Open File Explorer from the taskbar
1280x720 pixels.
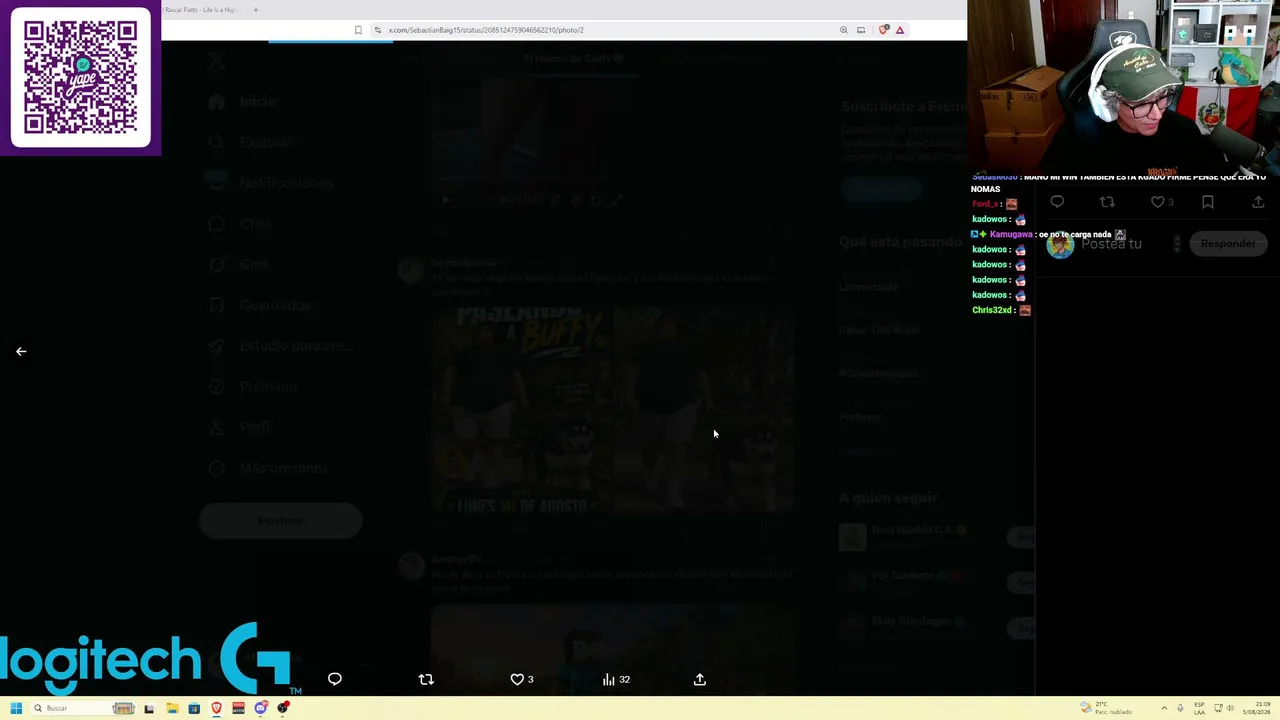pyautogui.click(x=172, y=708)
